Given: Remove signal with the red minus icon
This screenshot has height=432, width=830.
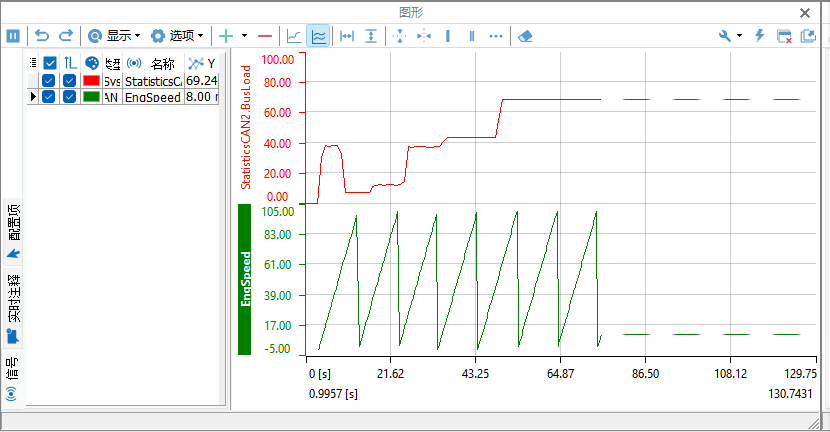Looking at the screenshot, I should pos(264,35).
